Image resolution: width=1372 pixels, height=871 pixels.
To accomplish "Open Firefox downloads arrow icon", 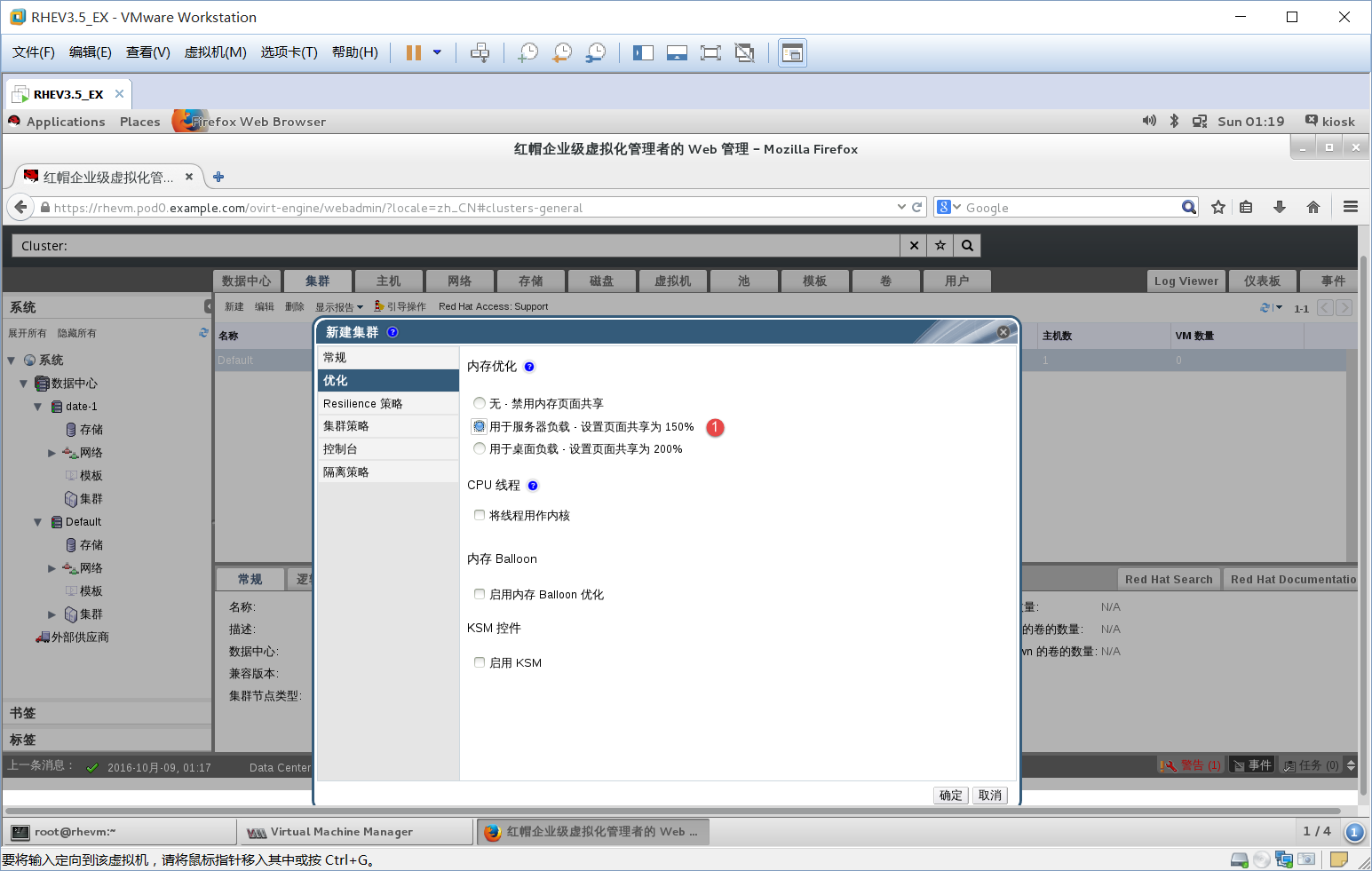I will point(1280,207).
